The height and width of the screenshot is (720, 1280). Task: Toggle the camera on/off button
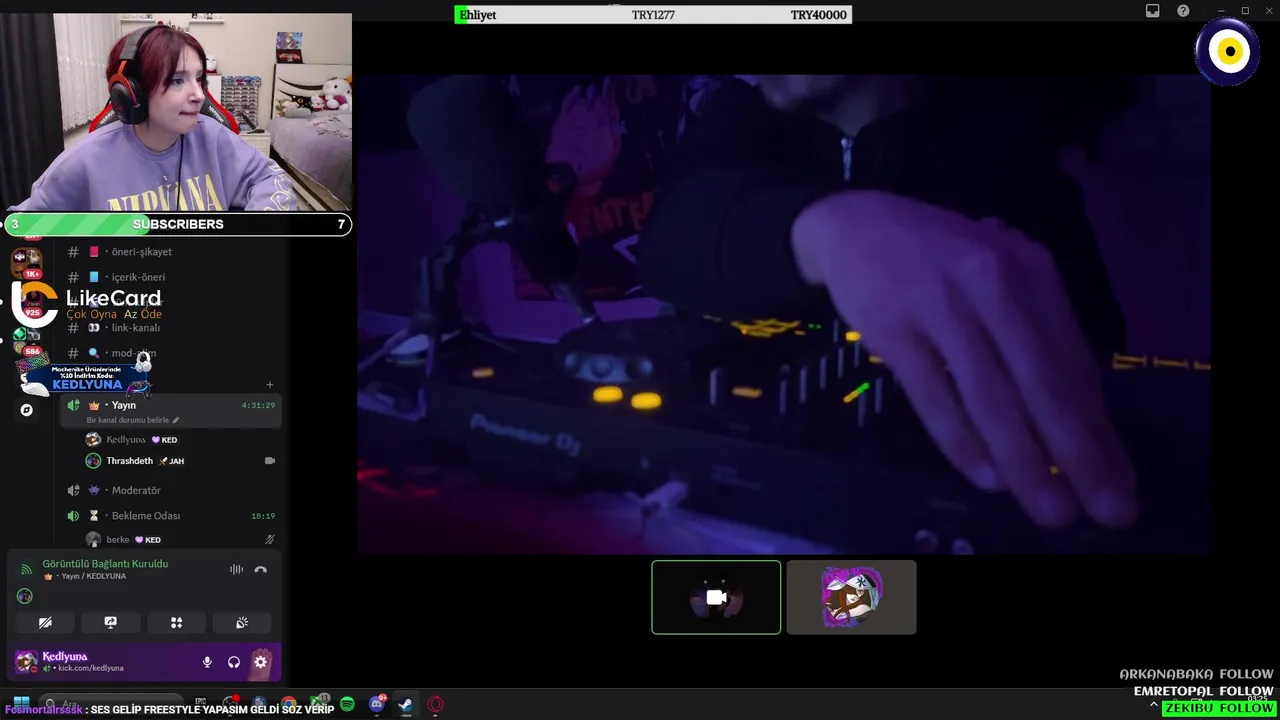(x=45, y=622)
